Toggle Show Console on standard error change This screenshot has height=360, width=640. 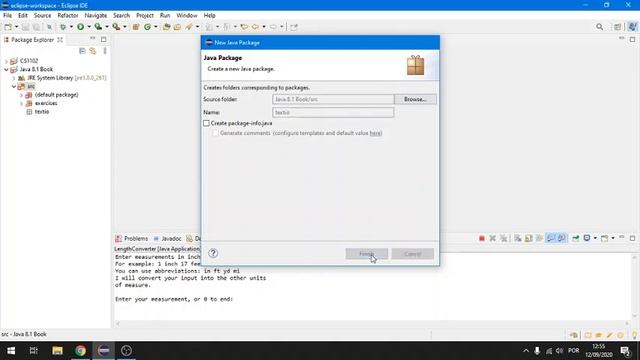[x=561, y=238]
